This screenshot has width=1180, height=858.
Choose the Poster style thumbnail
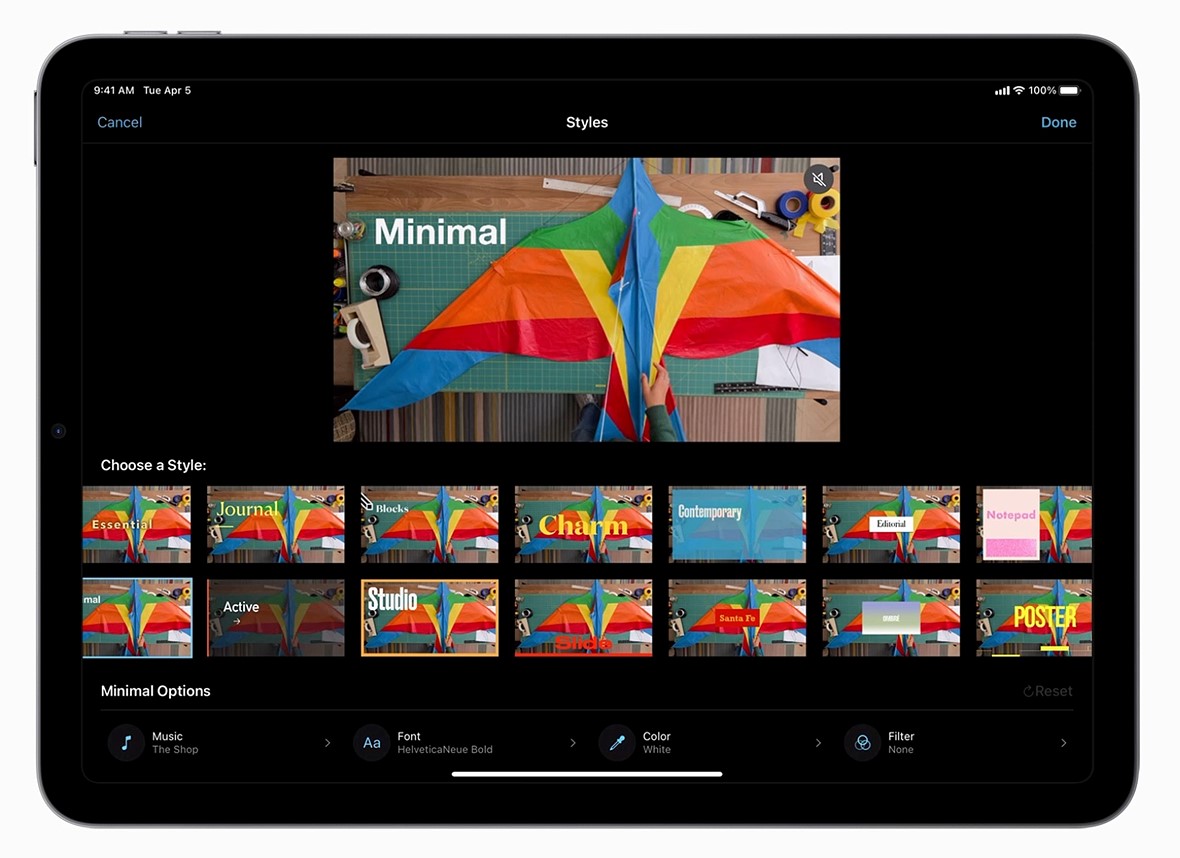point(1033,617)
